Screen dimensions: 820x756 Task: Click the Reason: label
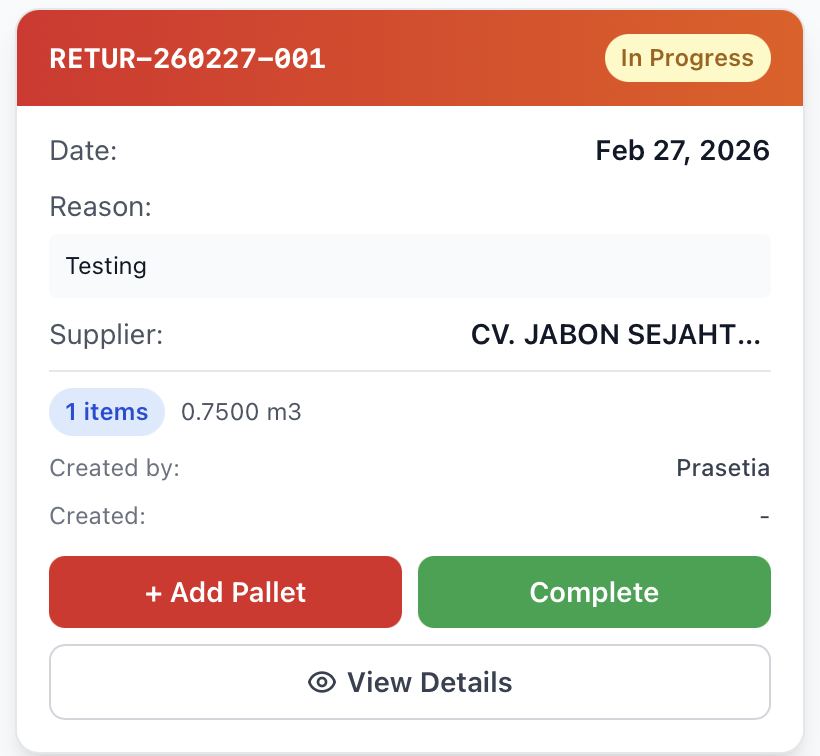click(100, 207)
